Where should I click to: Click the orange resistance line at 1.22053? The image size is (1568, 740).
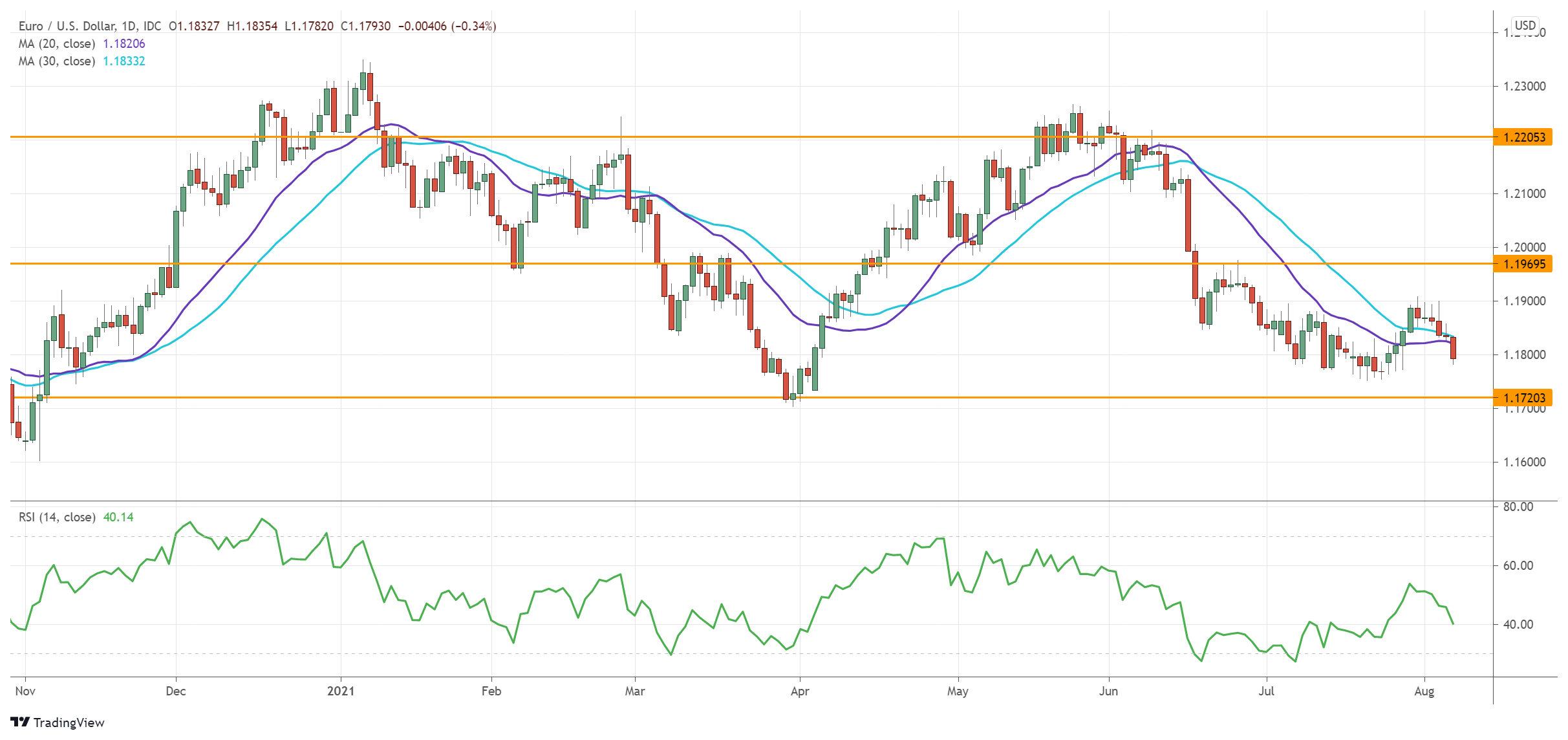[776, 138]
